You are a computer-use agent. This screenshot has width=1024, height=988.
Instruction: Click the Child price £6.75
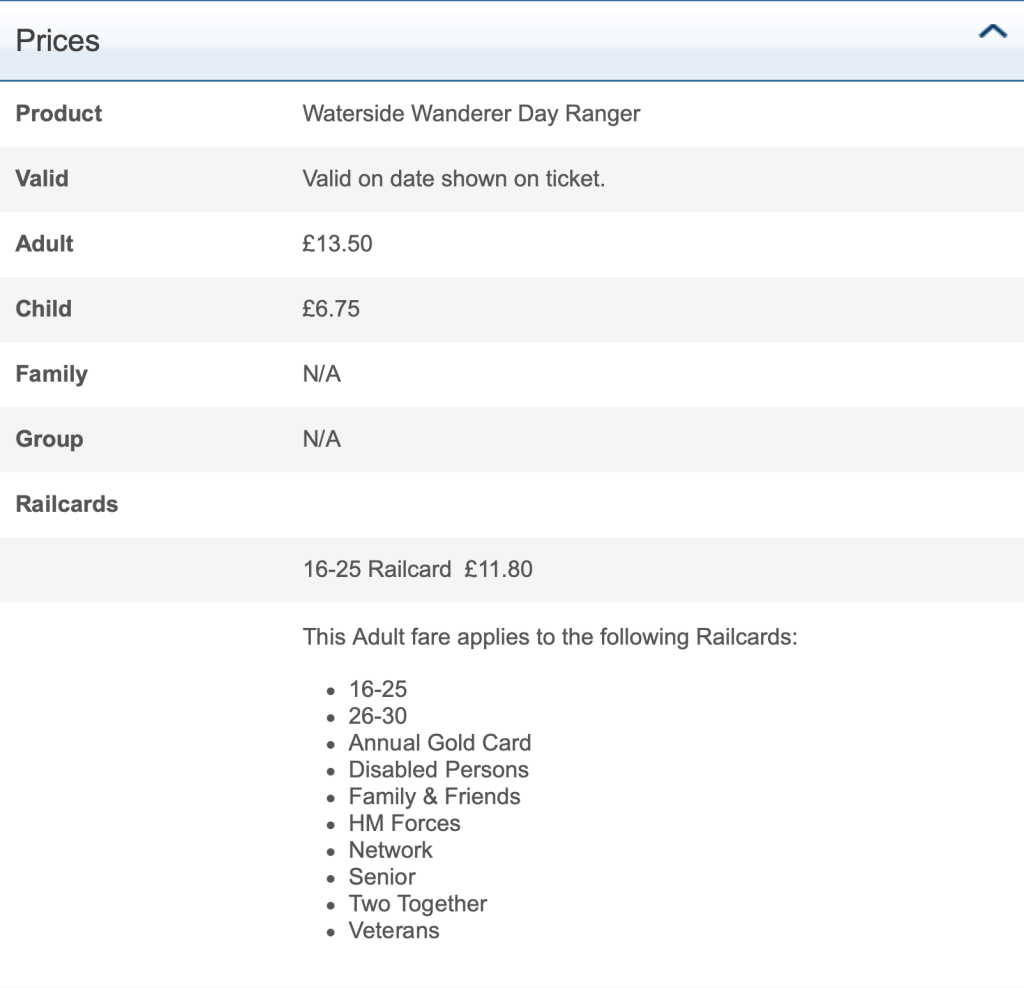pyautogui.click(x=331, y=309)
